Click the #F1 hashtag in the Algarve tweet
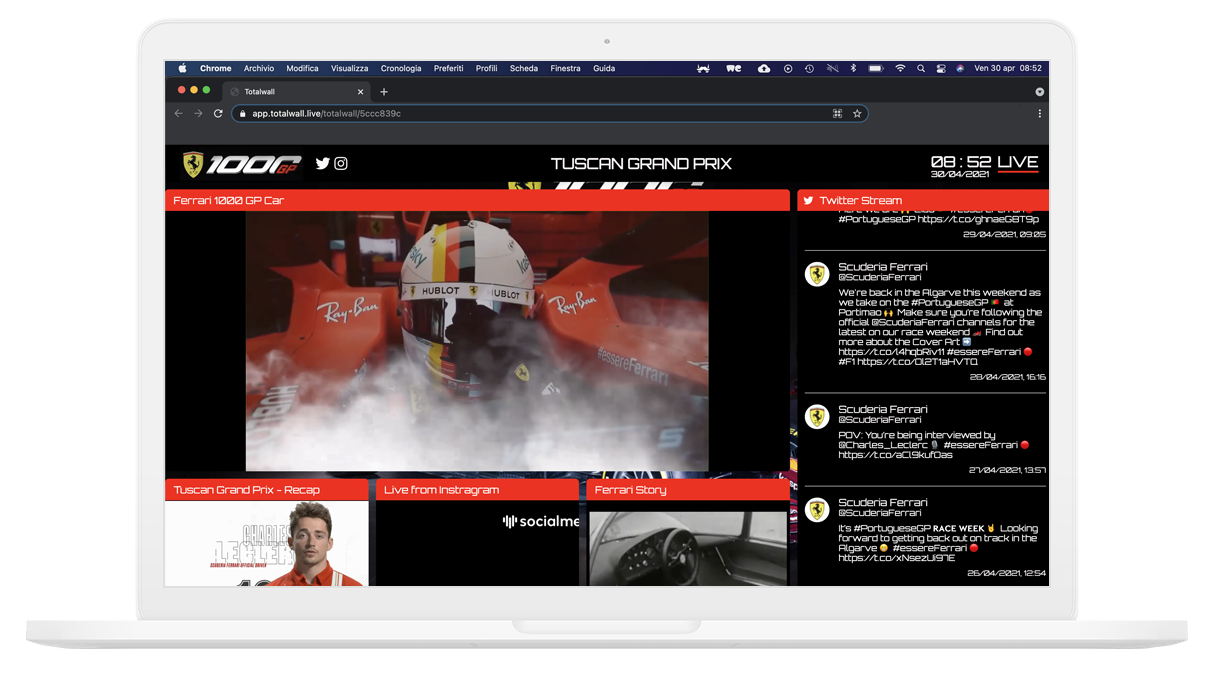This screenshot has height=694, width=1223. point(846,362)
